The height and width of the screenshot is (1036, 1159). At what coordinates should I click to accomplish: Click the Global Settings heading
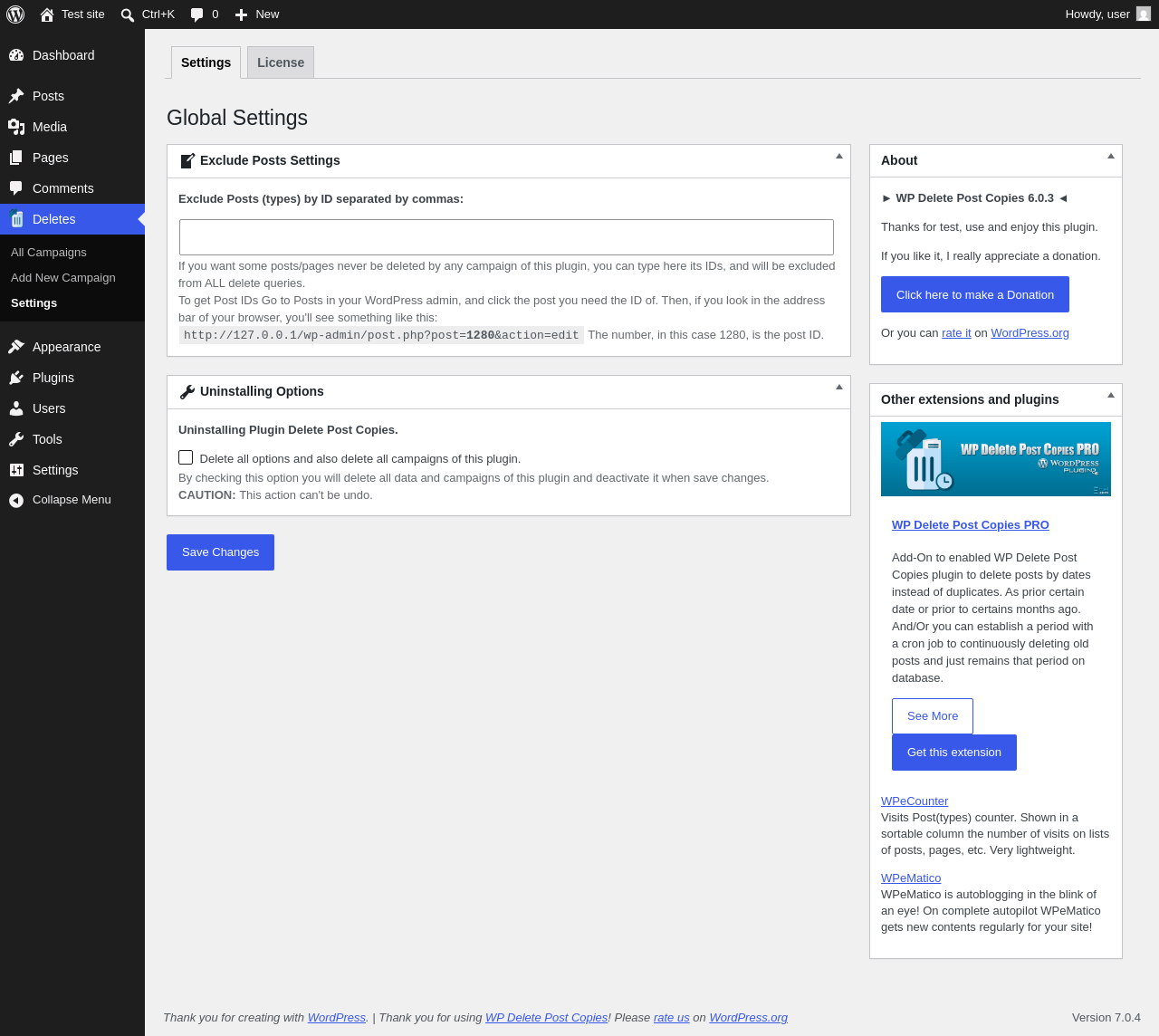pyautogui.click(x=237, y=118)
